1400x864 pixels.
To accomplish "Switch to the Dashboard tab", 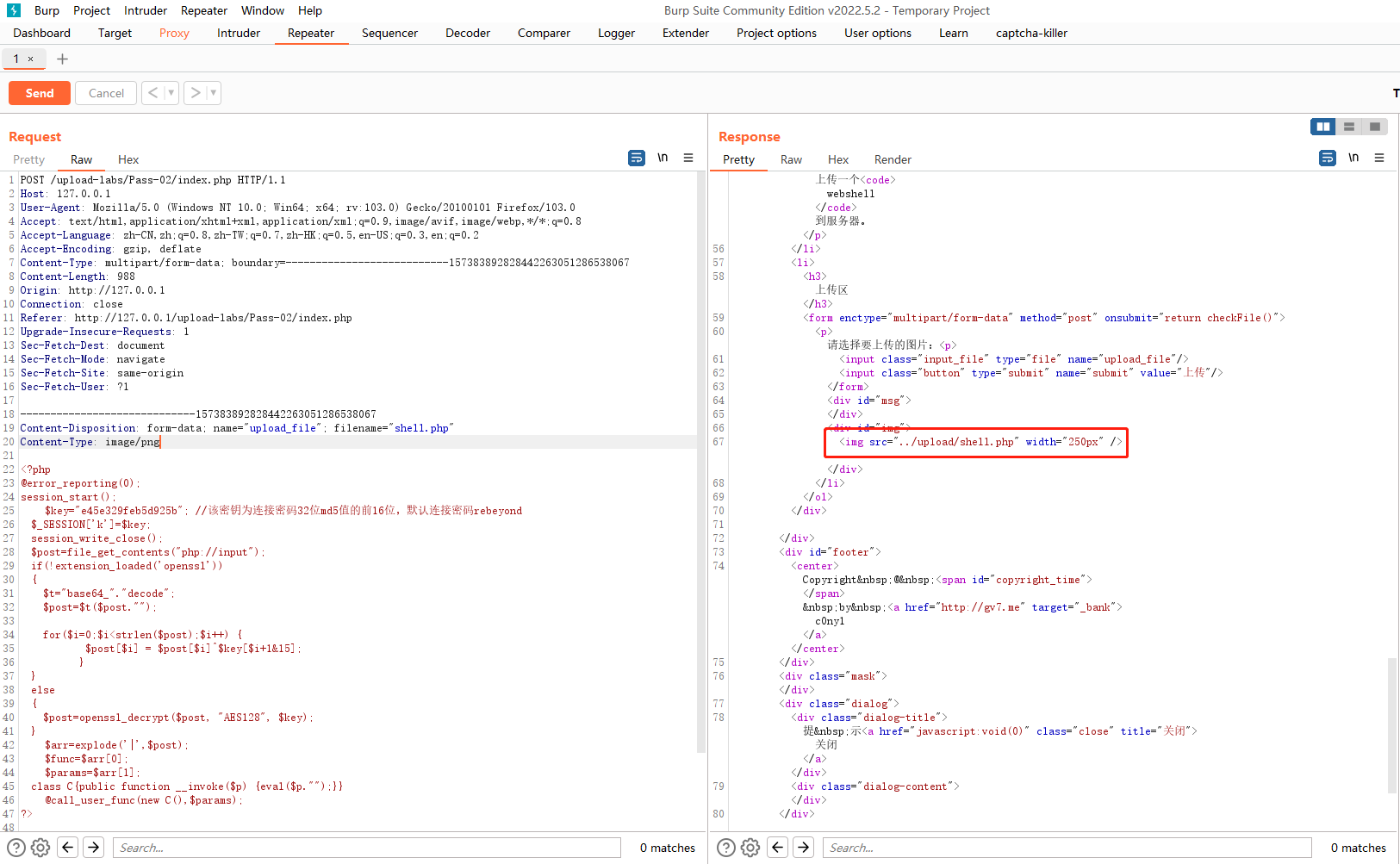I will click(42, 33).
